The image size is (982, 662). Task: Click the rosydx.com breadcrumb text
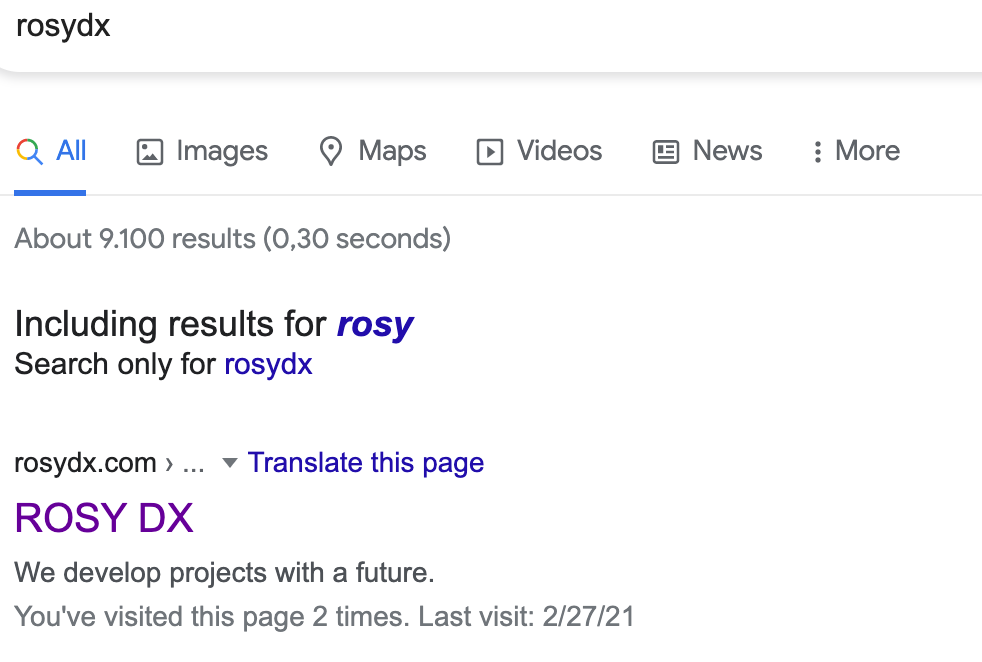(x=85, y=463)
